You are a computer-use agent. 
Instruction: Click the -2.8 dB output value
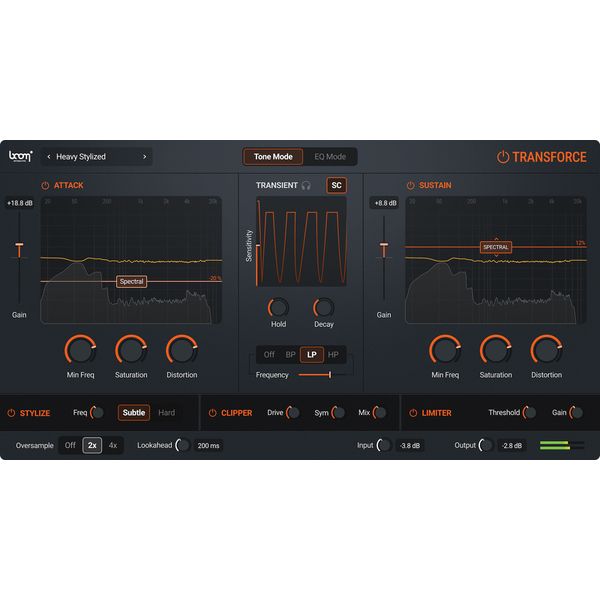tap(512, 446)
